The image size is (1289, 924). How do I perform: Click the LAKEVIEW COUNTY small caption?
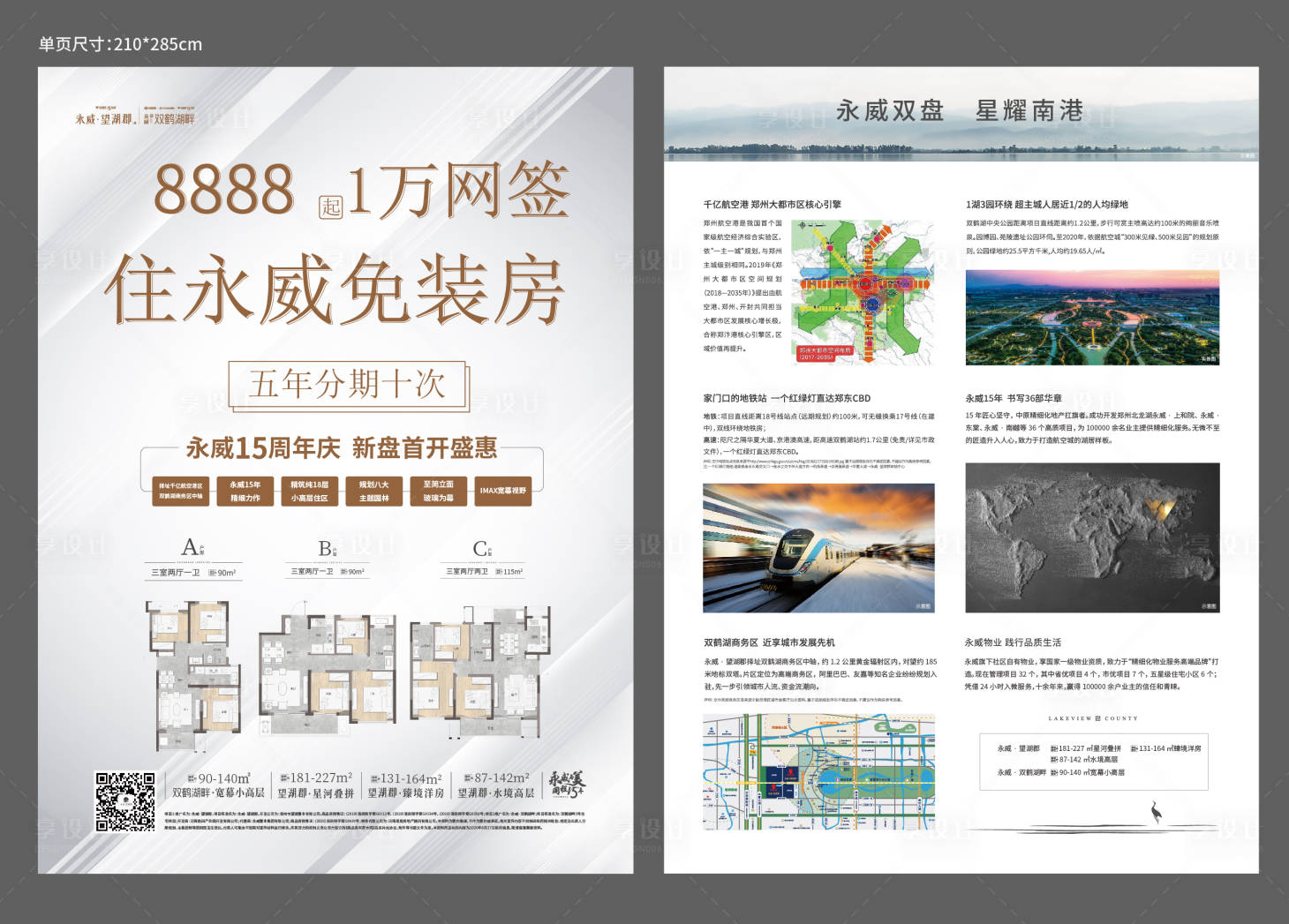pos(1093,718)
